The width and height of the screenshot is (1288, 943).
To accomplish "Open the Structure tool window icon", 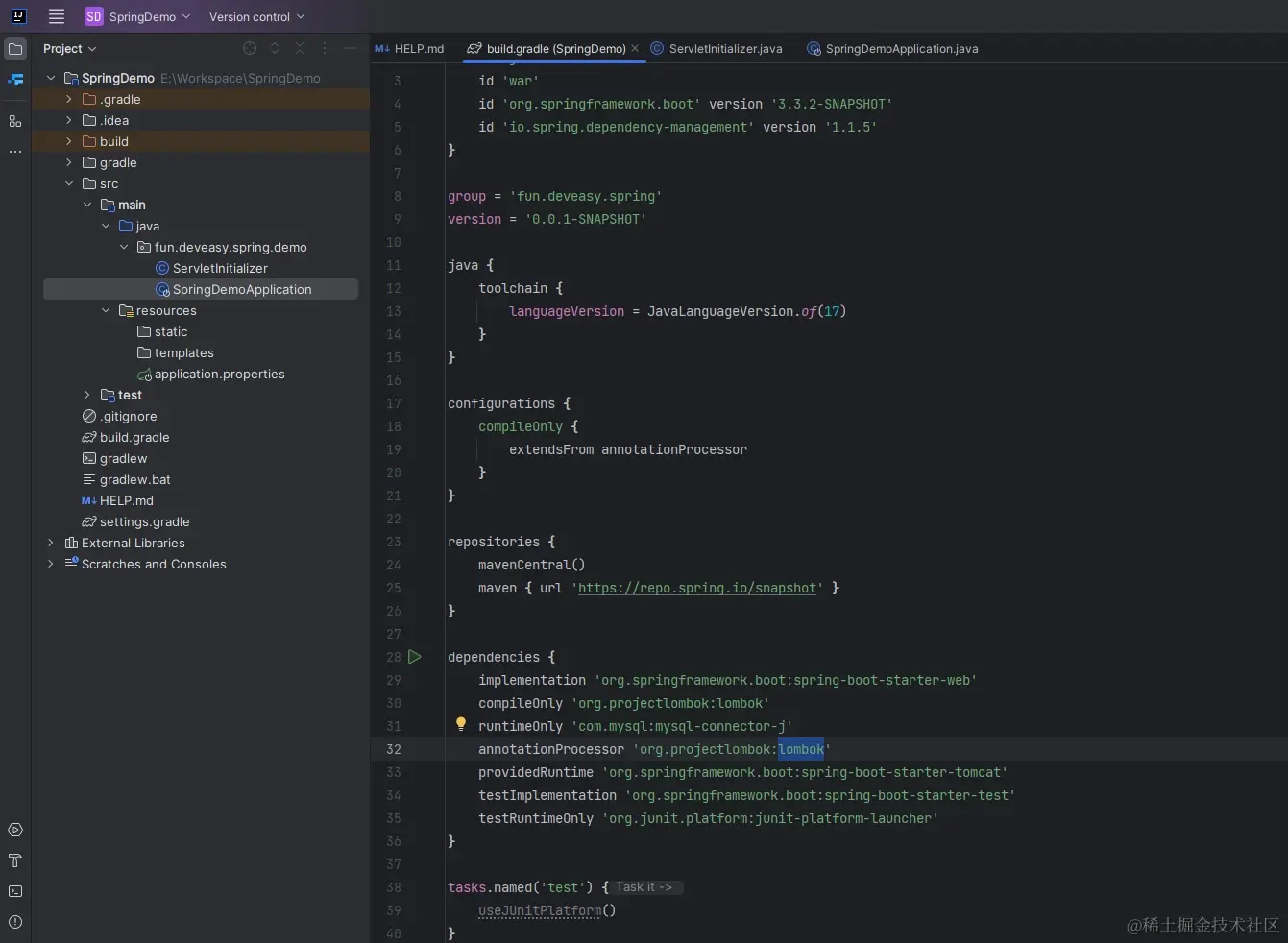I will pyautogui.click(x=15, y=121).
